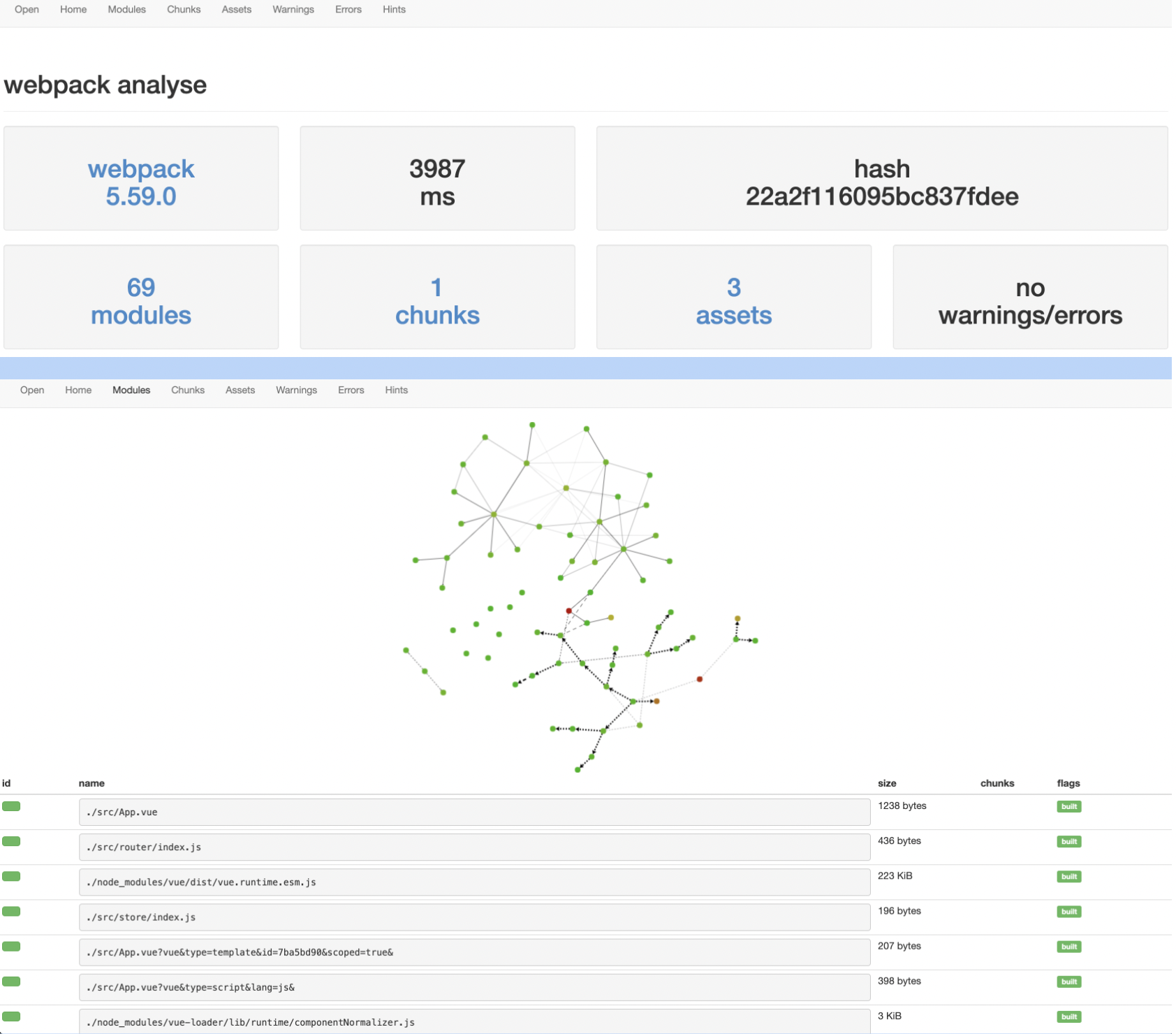Viewport: 1176px width, 1034px height.
Task: Click the App.vue type=script module name field
Action: click(x=474, y=987)
